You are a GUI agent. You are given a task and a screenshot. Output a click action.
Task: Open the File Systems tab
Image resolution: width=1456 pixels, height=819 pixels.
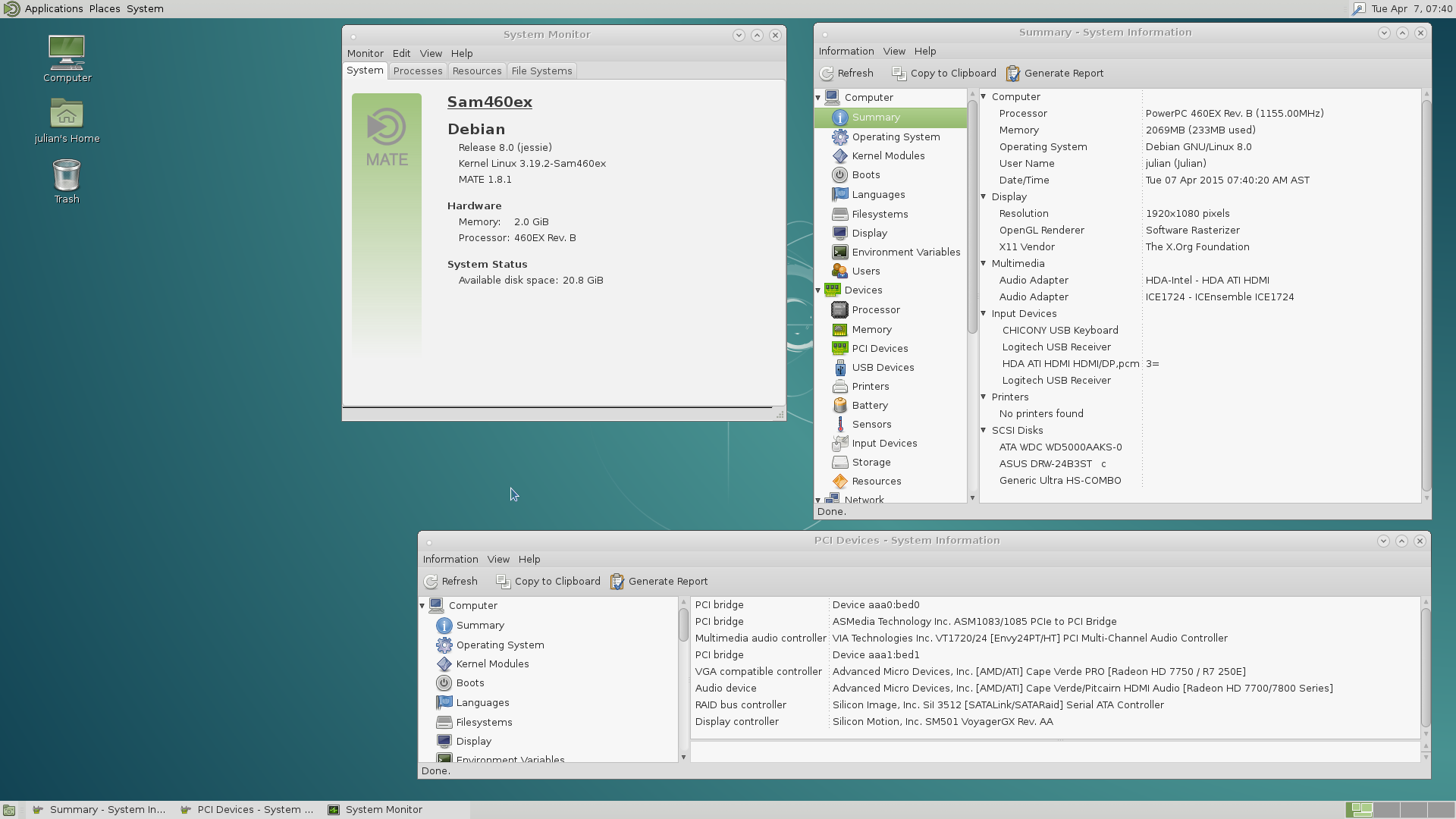[x=541, y=71]
